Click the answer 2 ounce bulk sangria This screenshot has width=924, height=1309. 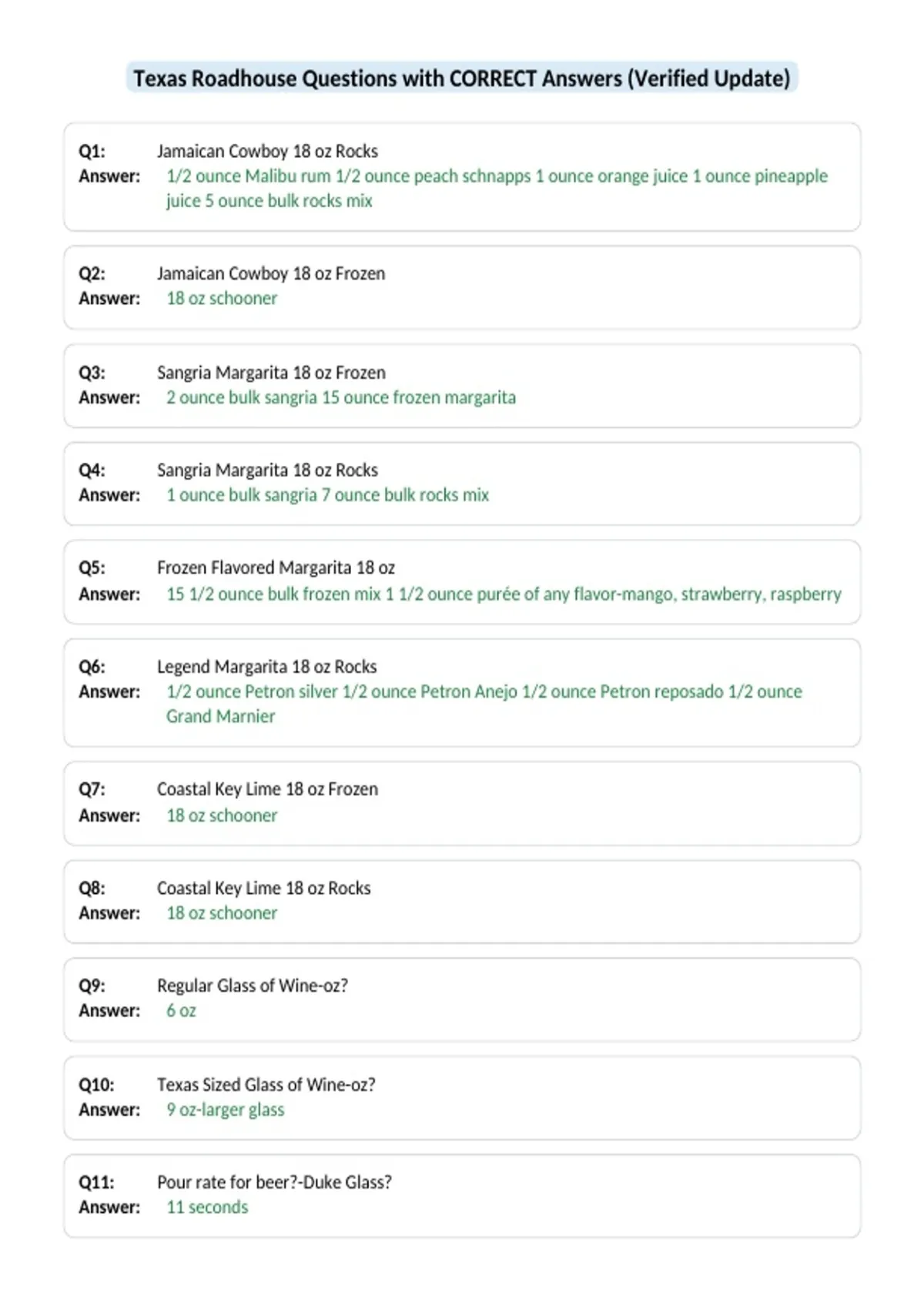click(x=341, y=397)
